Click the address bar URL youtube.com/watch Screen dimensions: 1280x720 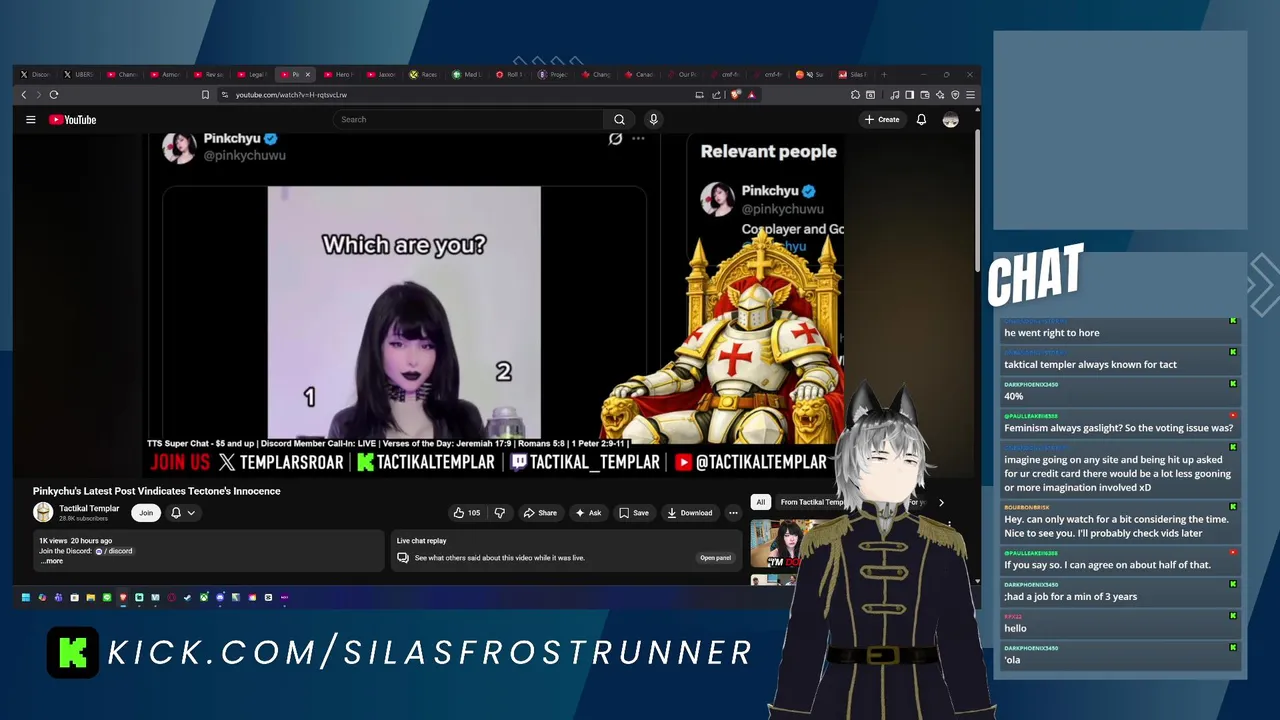click(x=291, y=95)
